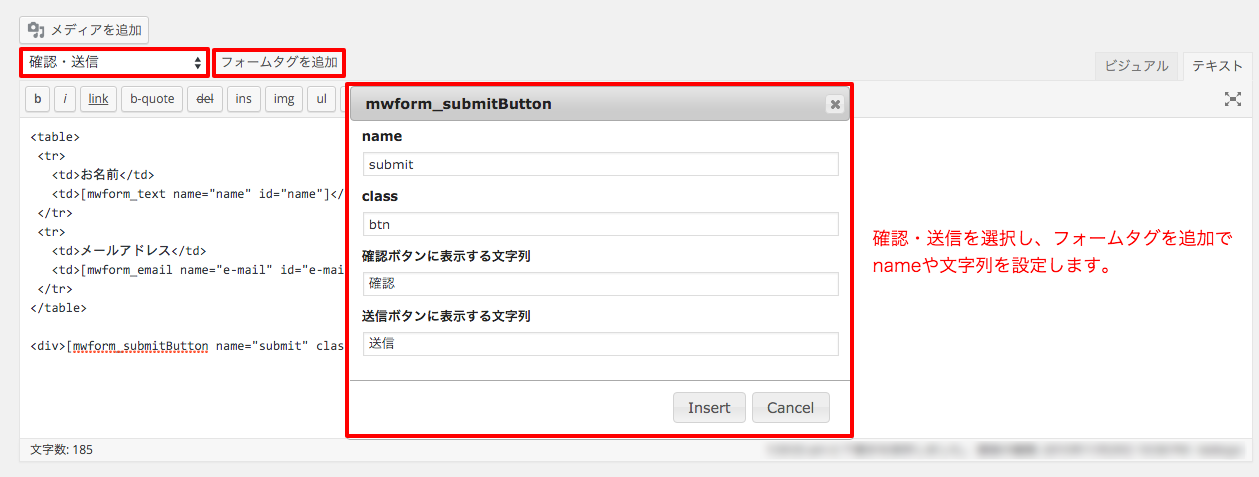Viewport: 1259px width, 477px height.
Task: Insert a link using the link quicktag
Action: [98, 99]
